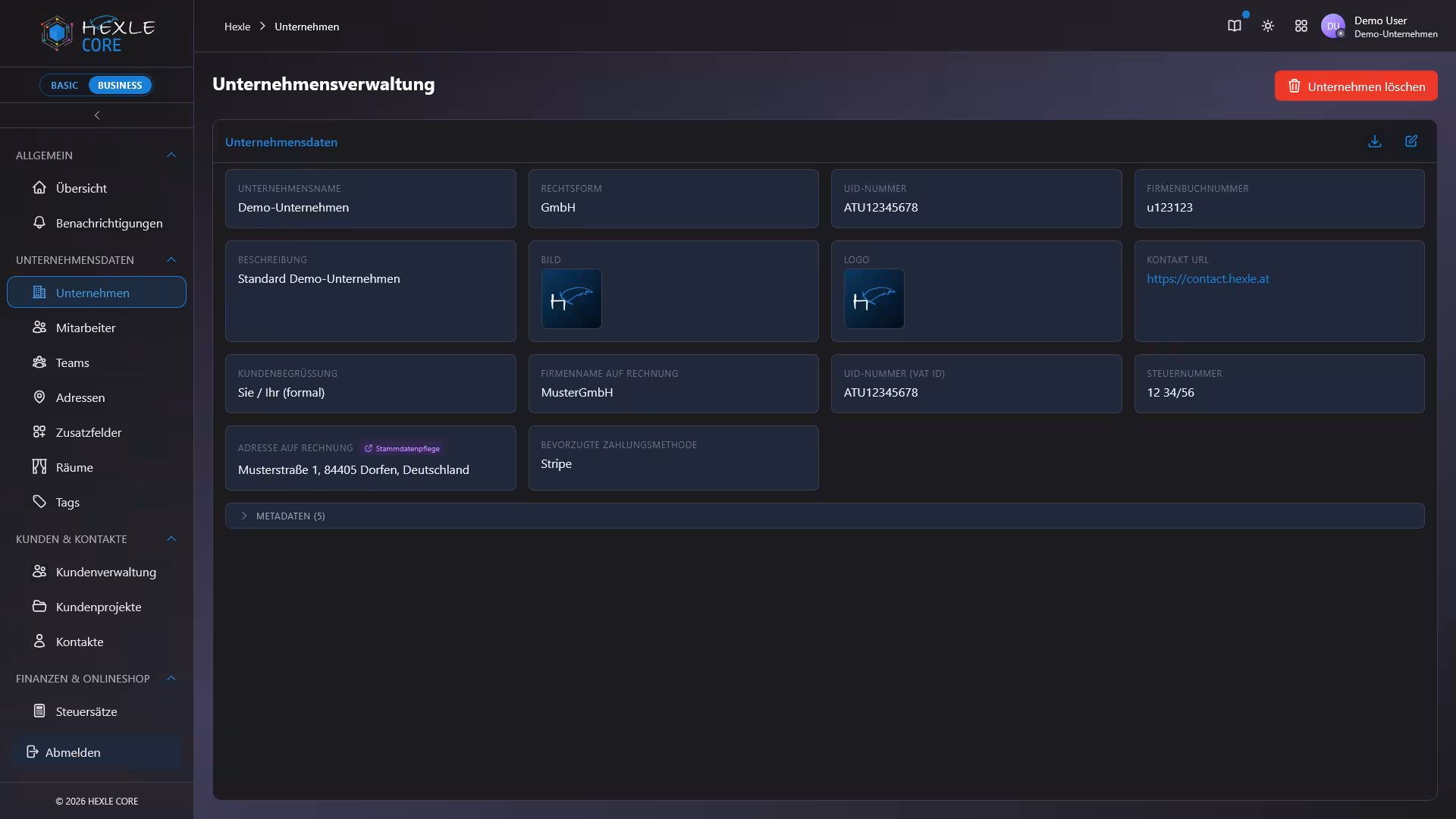This screenshot has height=819, width=1456.
Task: Open Teams page
Action: point(96,362)
